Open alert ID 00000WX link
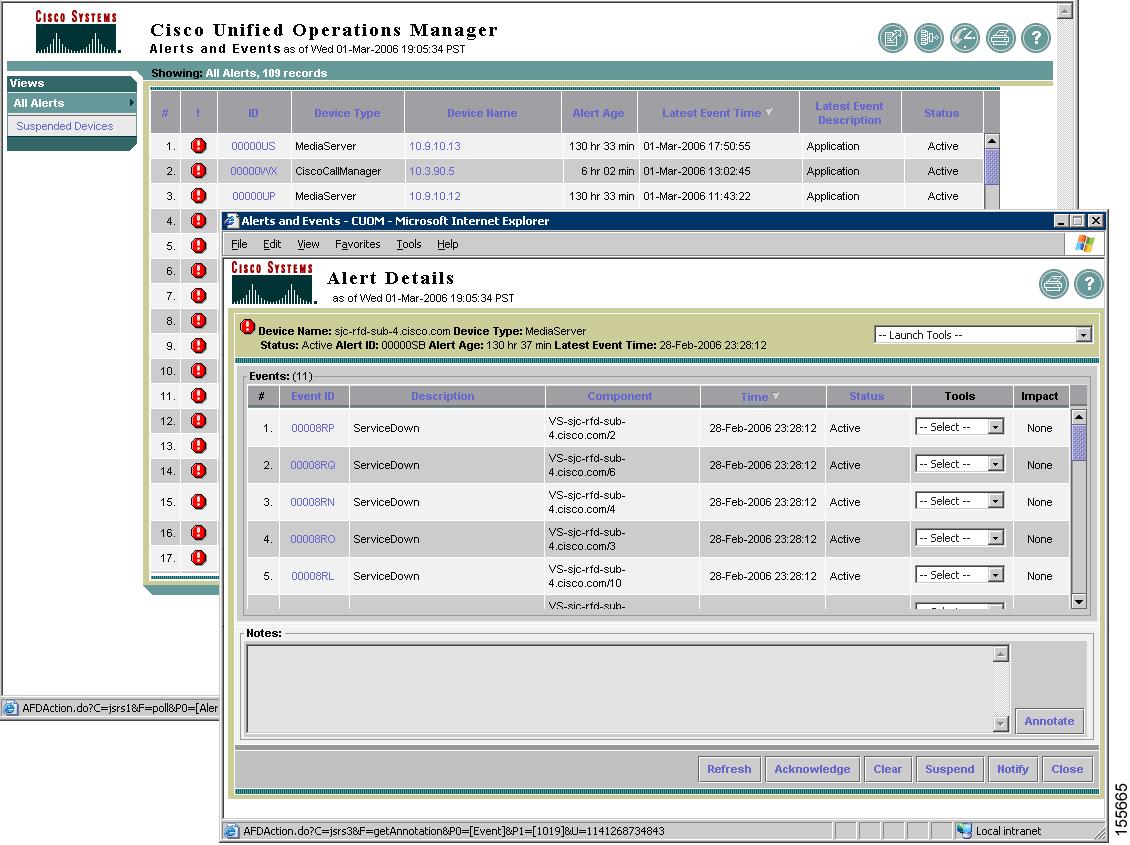 coord(254,171)
